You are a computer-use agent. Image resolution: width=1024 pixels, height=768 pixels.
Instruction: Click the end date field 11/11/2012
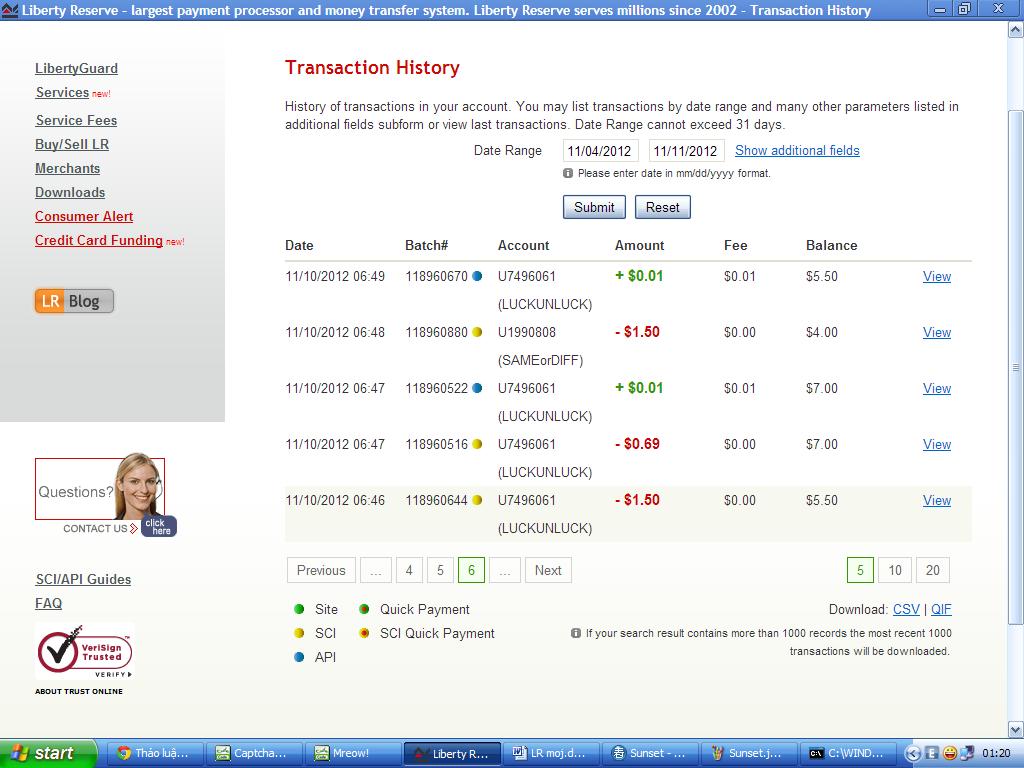(686, 151)
